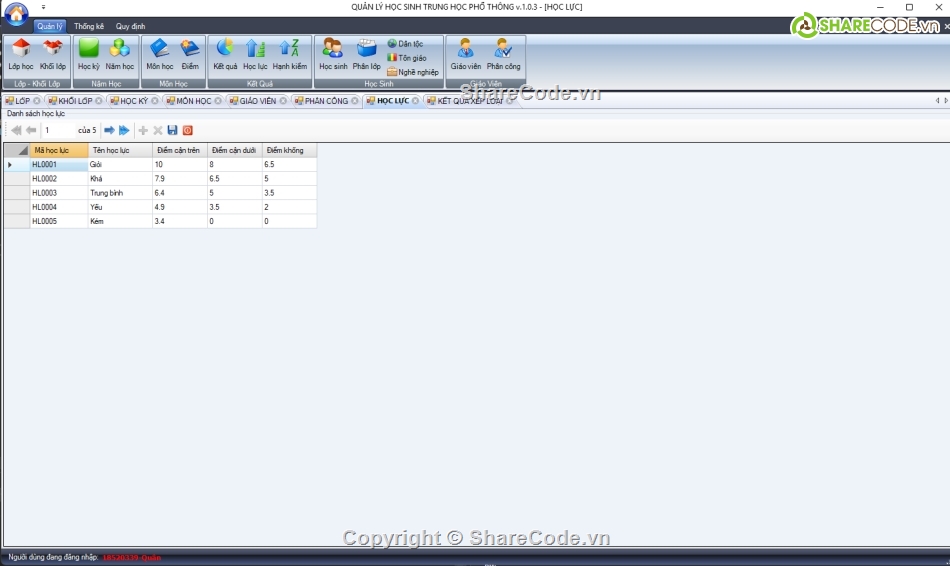
Task: Open the Môn học book icon
Action: 159,53
